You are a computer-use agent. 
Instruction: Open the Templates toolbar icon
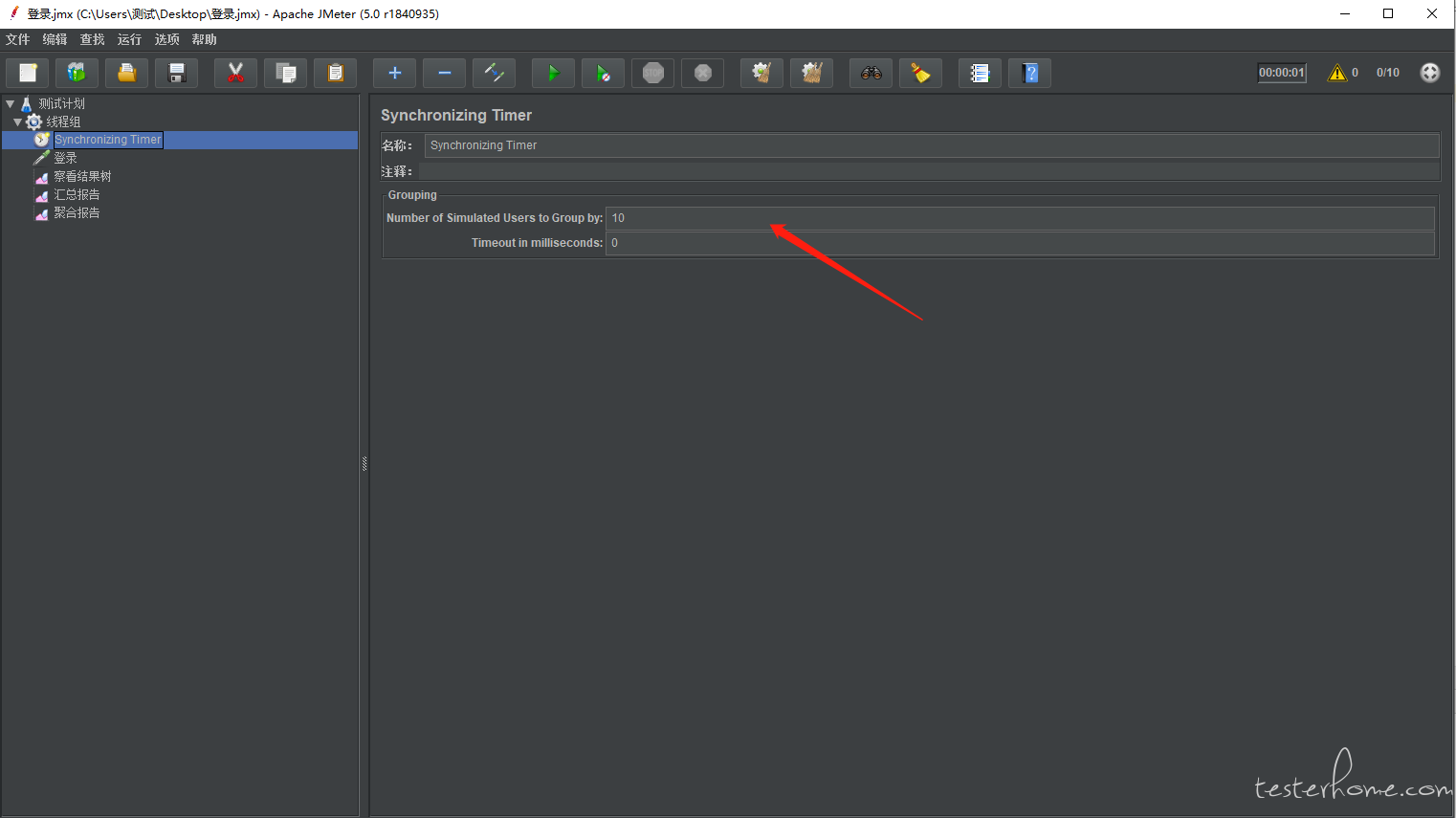[x=77, y=73]
